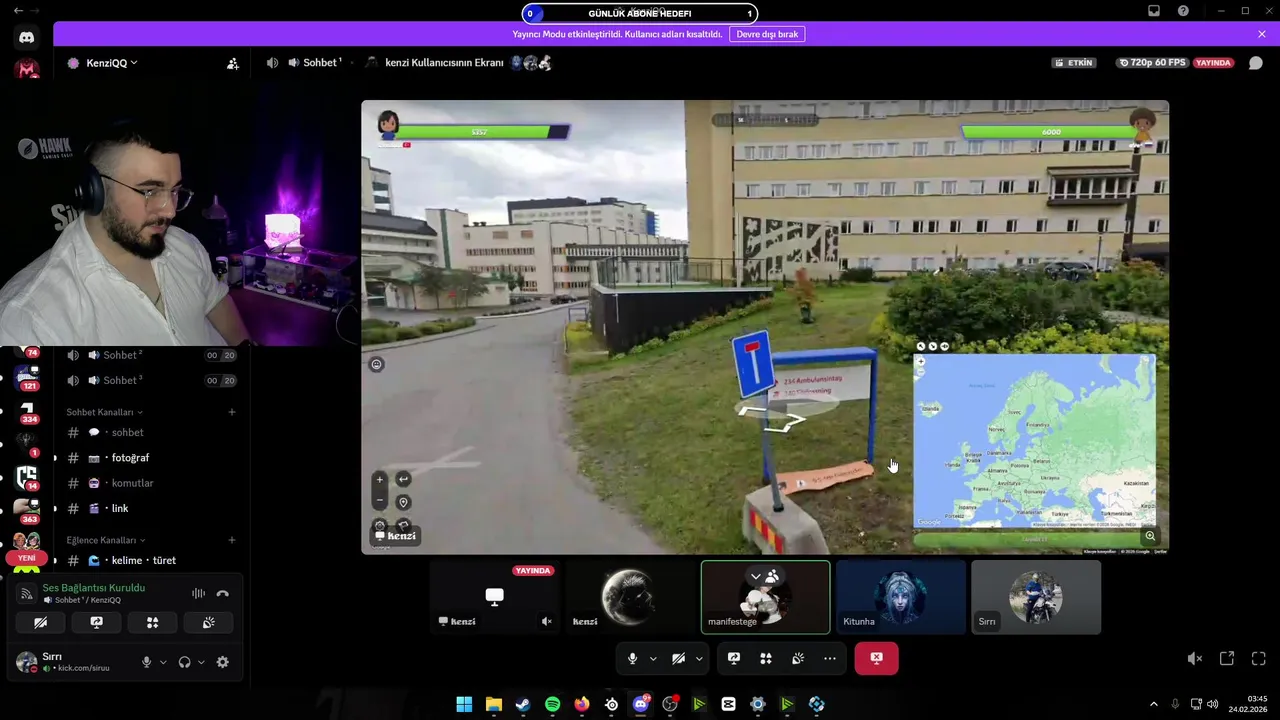The height and width of the screenshot is (720, 1280).
Task: Open voice connection signal info icon
Action: [27, 594]
